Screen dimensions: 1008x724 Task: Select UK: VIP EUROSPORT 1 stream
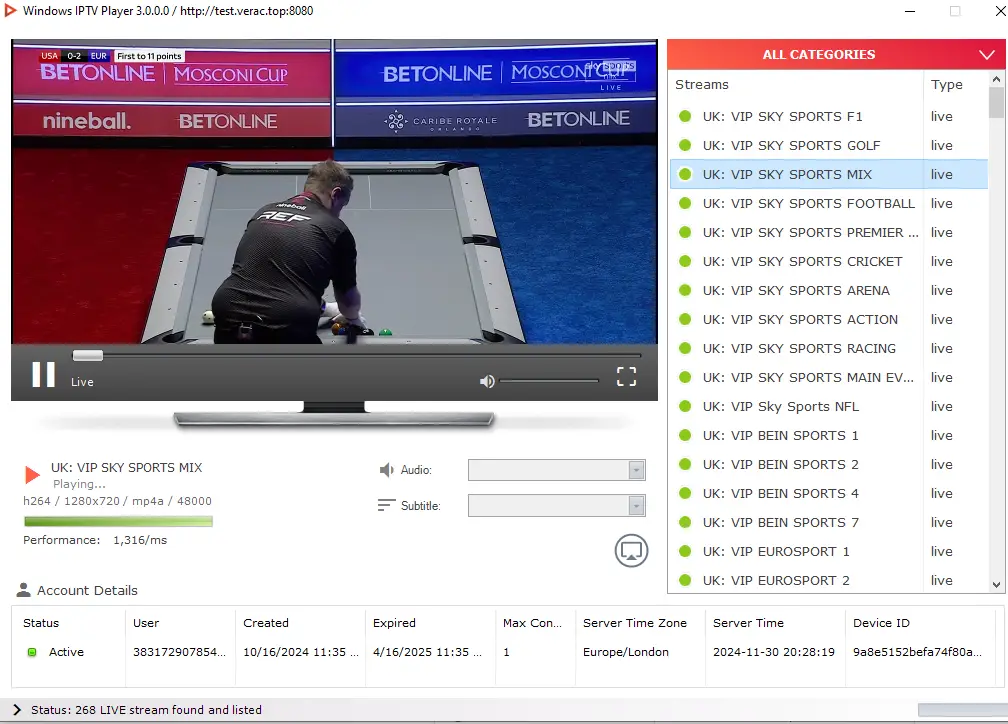(829, 551)
